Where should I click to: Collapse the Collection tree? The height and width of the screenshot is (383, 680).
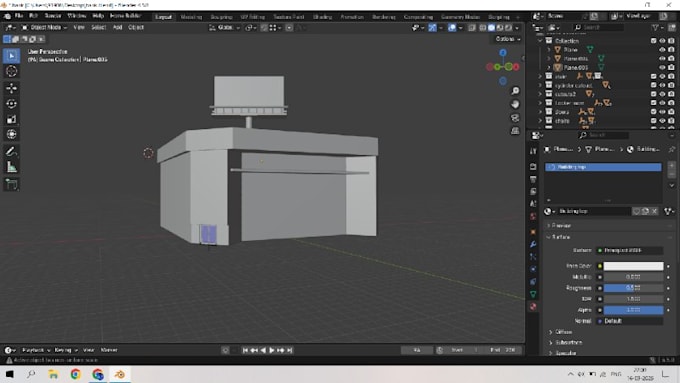[x=540, y=41]
